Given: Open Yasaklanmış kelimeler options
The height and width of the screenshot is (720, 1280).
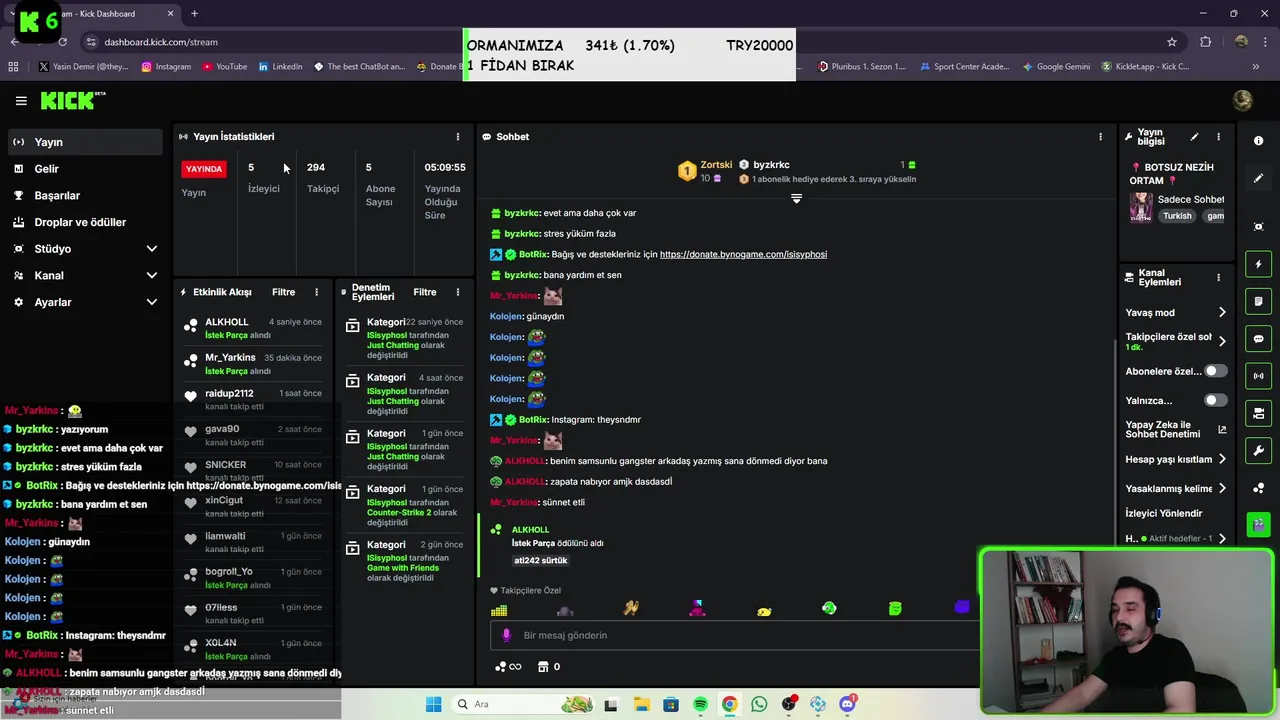Looking at the screenshot, I should [1176, 488].
